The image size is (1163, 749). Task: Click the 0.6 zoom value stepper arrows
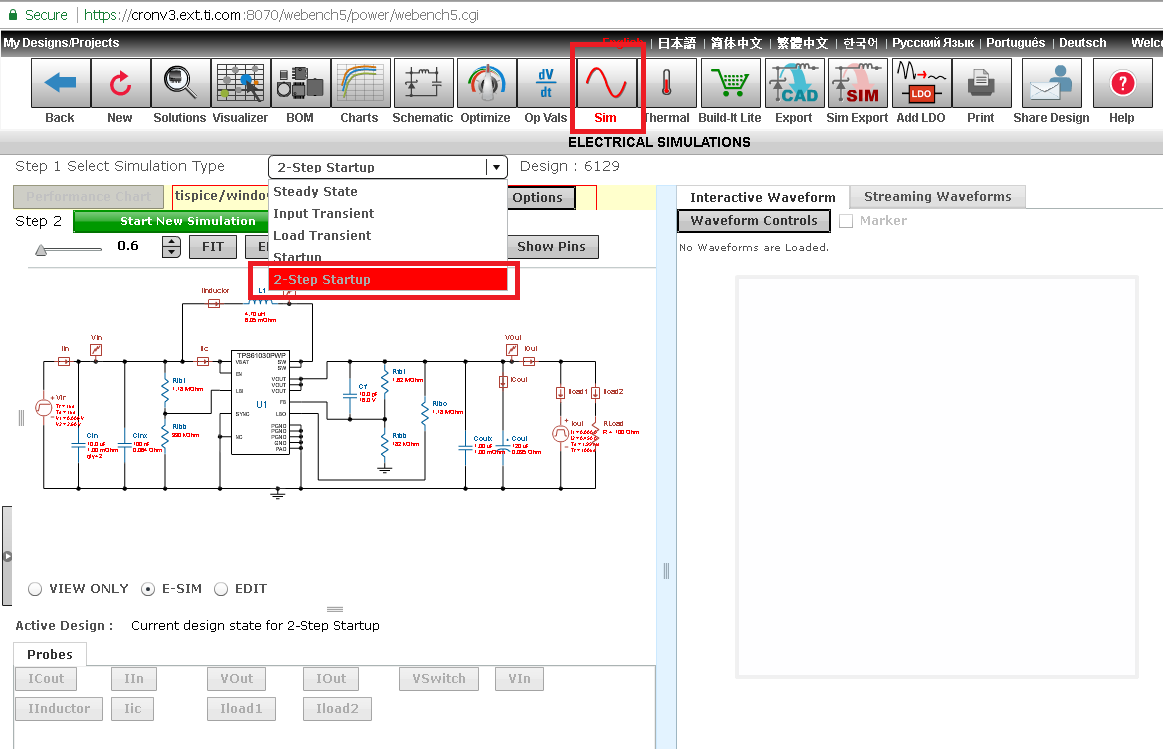[171, 247]
